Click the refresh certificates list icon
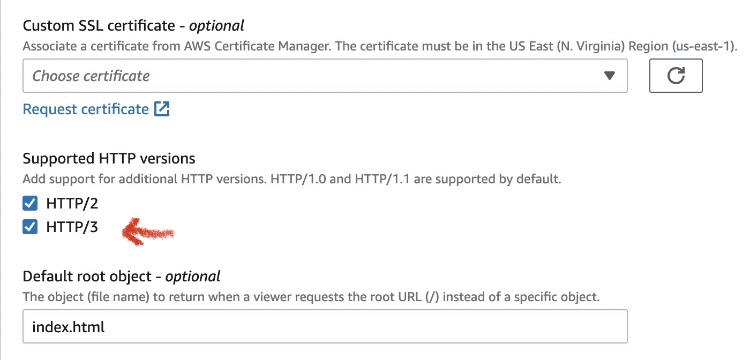 (x=675, y=75)
